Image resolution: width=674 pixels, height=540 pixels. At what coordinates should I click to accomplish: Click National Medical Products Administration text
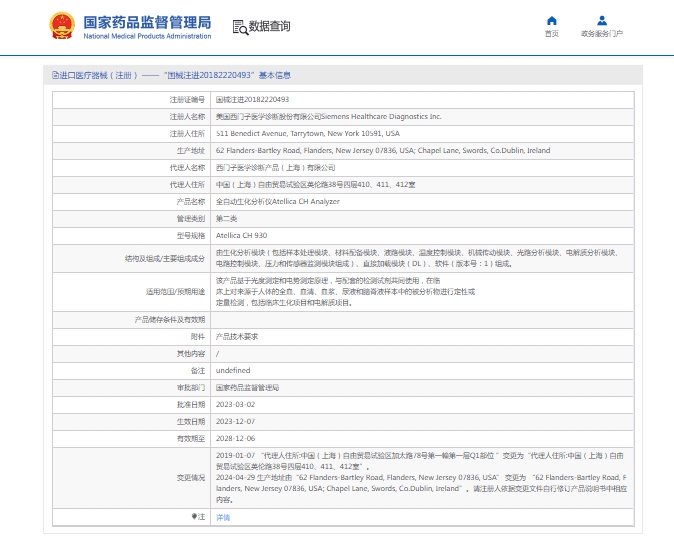(147, 36)
